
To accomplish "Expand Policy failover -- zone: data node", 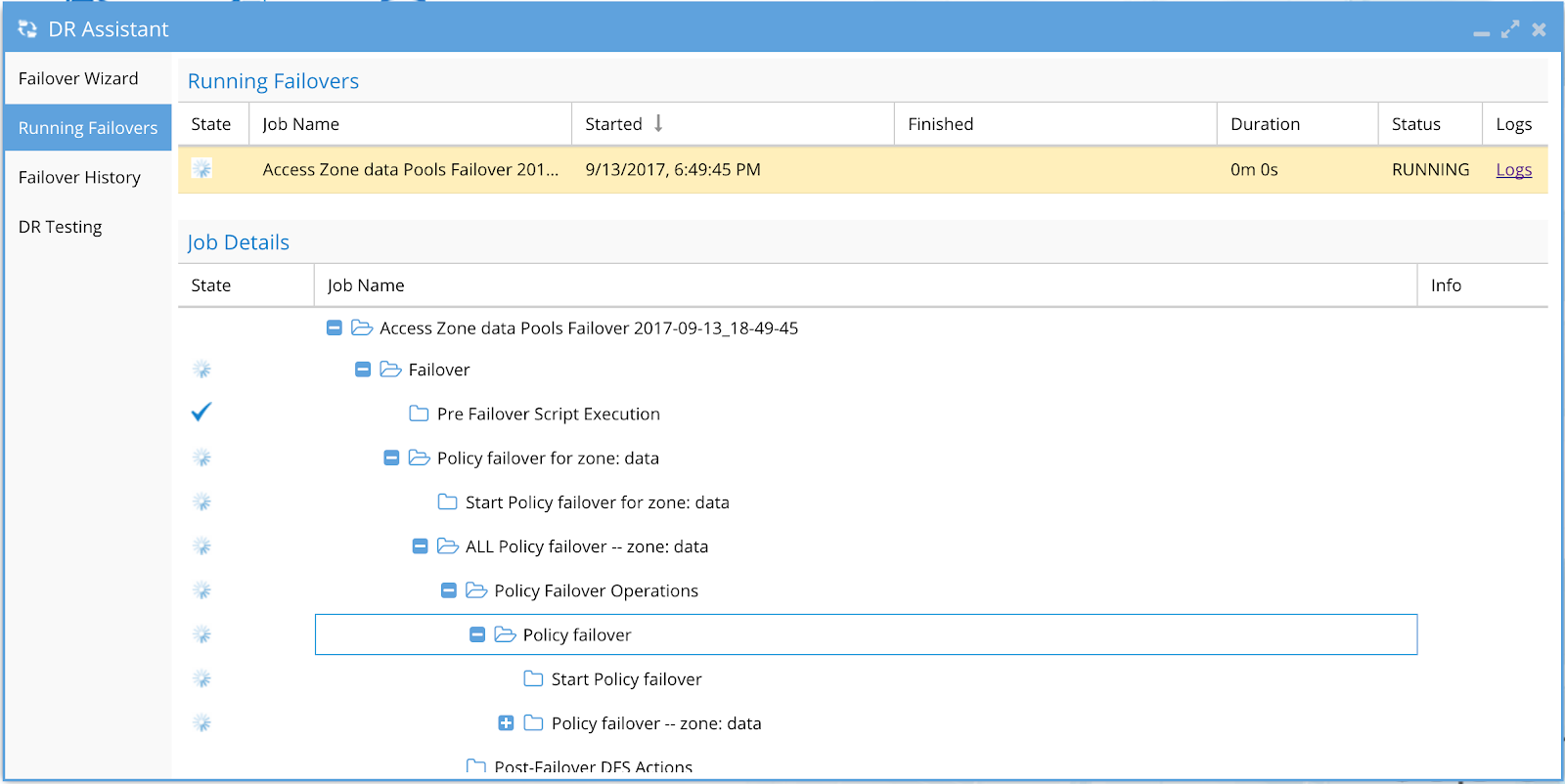I will click(506, 722).
